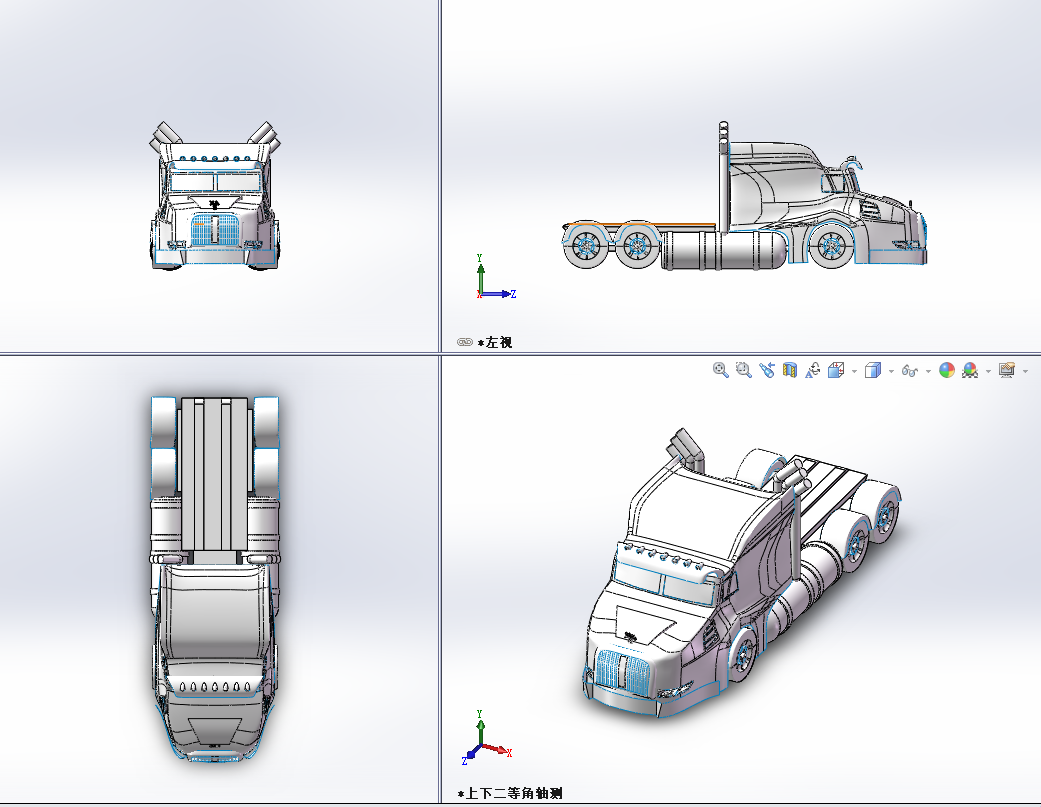Click the Zoom to Fit icon
Screen dimensions: 1041x807
tap(720, 370)
